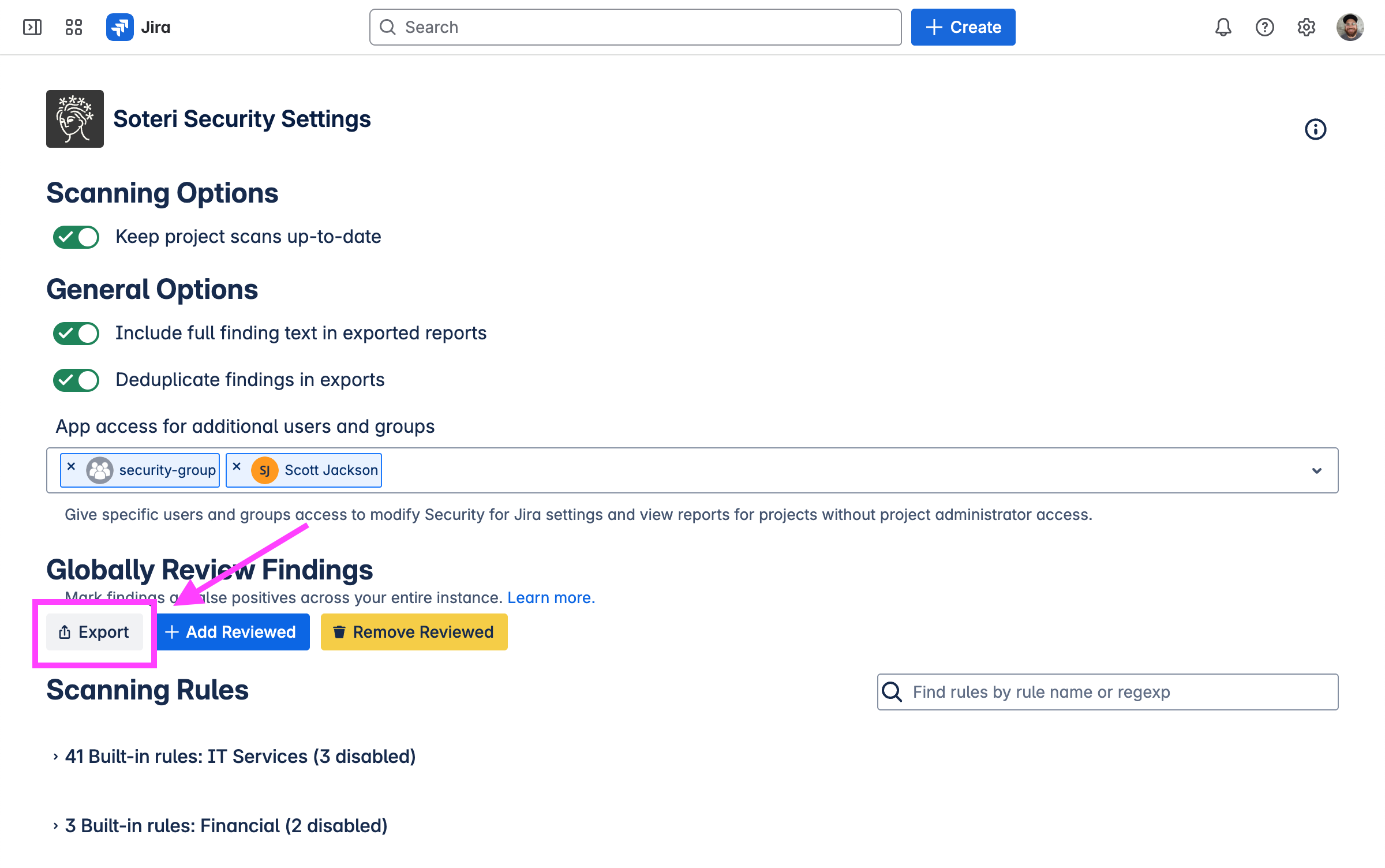Remove Scott Jackson from app access
The height and width of the screenshot is (868, 1385).
(237, 466)
